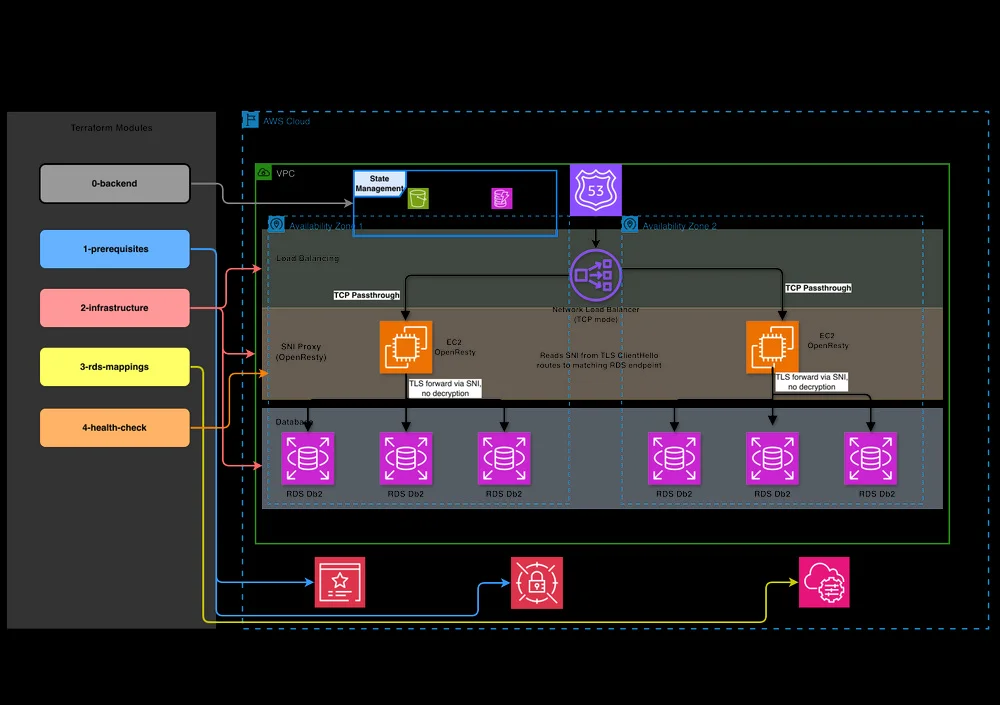Image resolution: width=1000 pixels, height=705 pixels.
Task: Select the 2-infrastructure module box
Action: click(115, 308)
